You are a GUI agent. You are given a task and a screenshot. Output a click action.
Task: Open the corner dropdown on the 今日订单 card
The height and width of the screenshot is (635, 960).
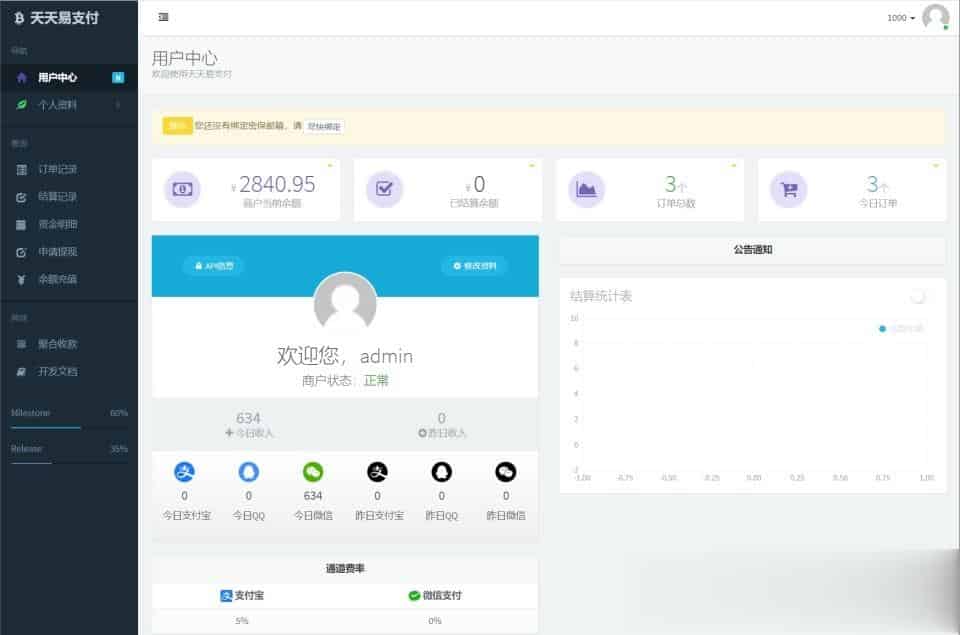tap(936, 166)
